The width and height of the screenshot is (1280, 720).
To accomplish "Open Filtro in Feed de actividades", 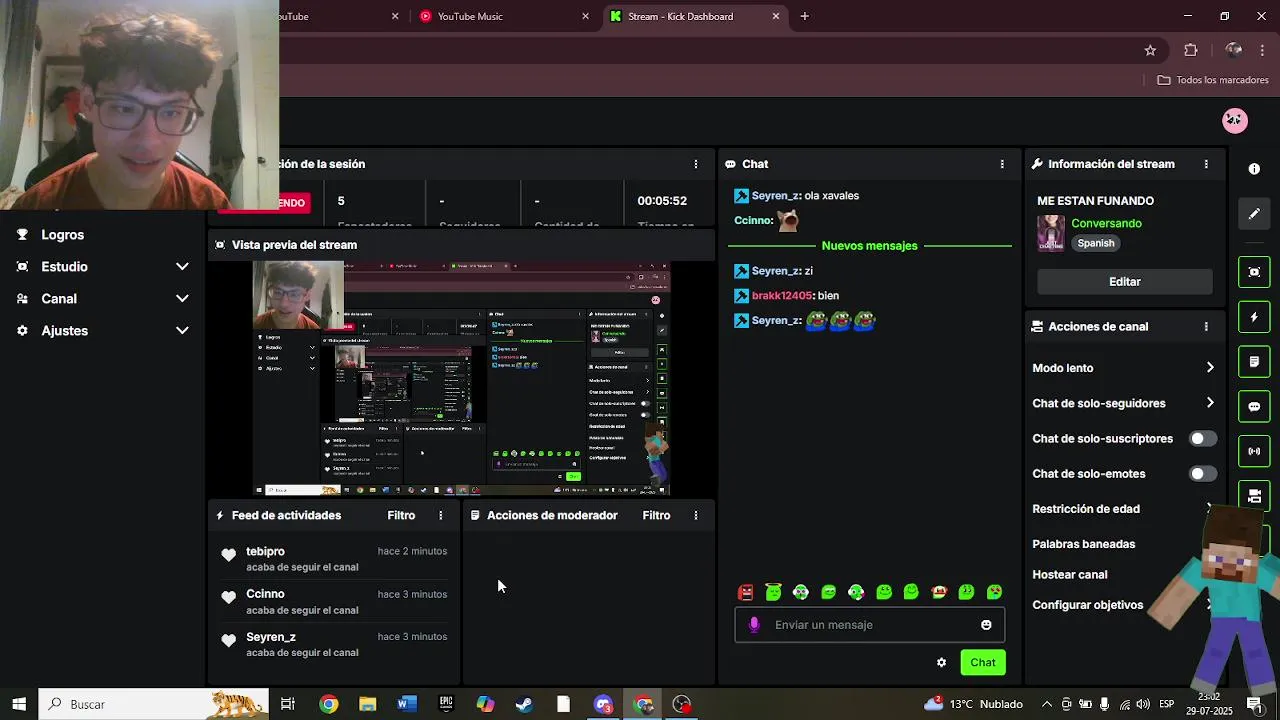I will [401, 515].
